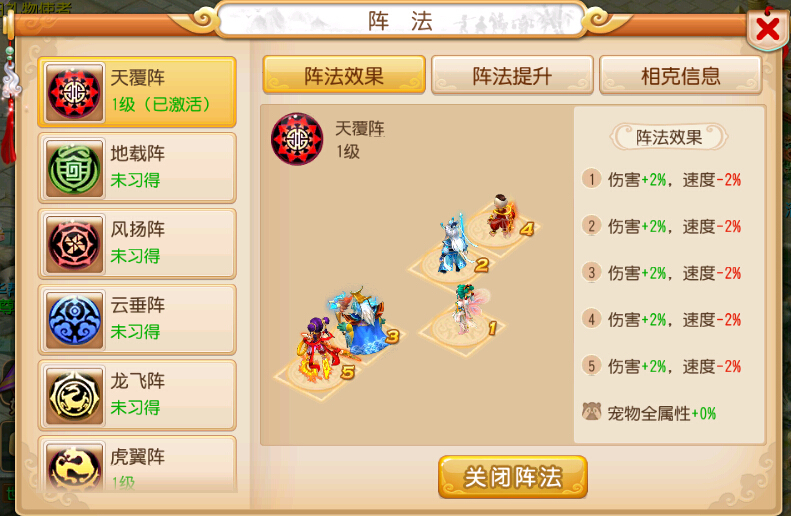Choose the 风扬阵 pink flower icon

(x=74, y=244)
